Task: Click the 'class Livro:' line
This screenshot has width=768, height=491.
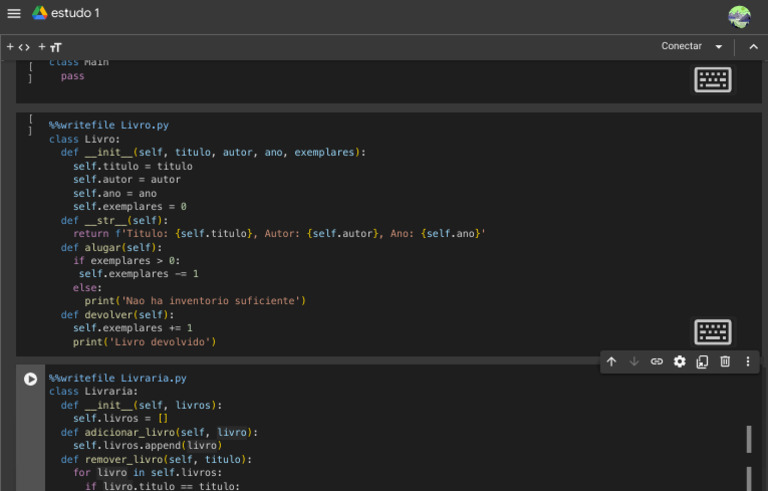Action: point(84,139)
